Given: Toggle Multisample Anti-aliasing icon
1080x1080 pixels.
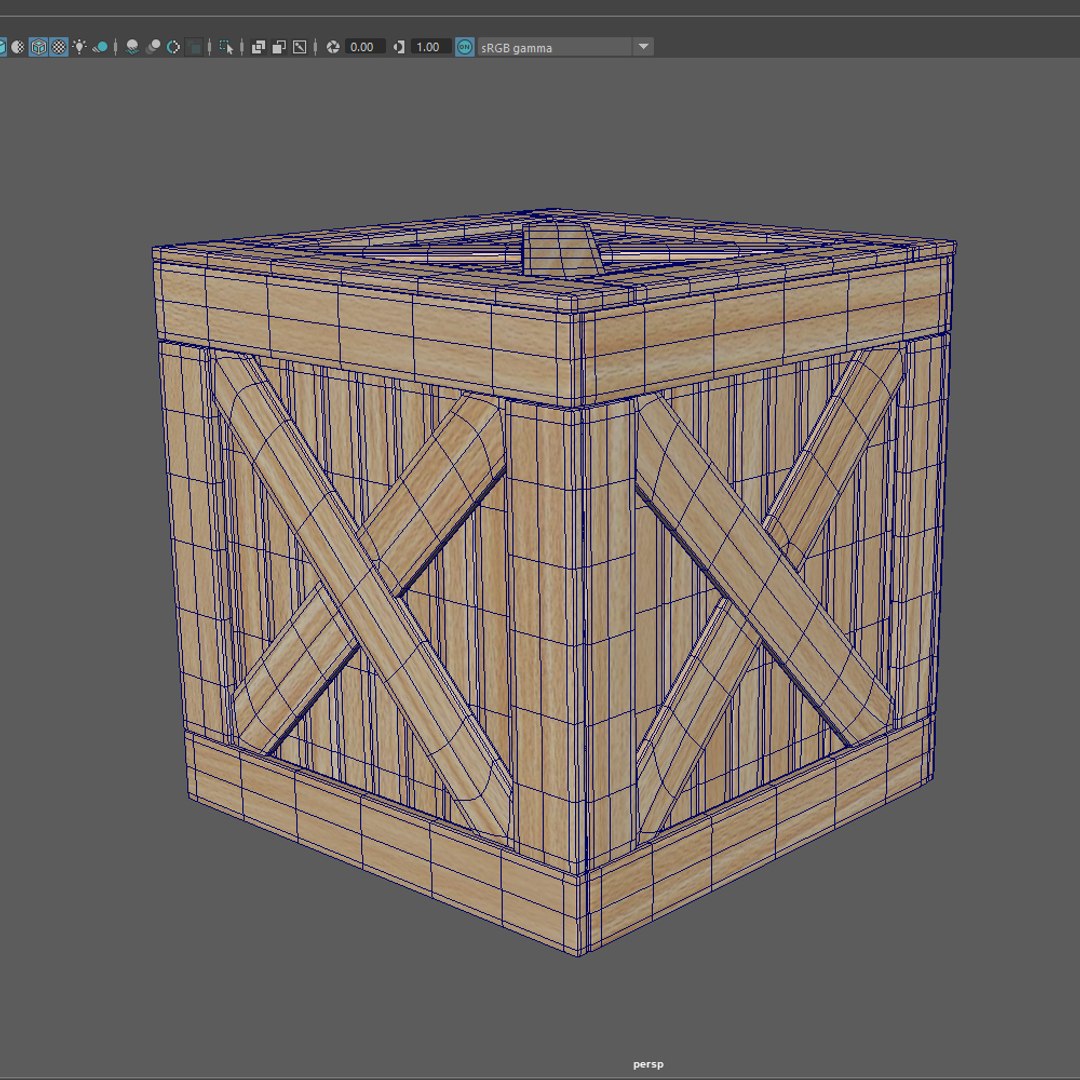Looking at the screenshot, I should coord(174,47).
